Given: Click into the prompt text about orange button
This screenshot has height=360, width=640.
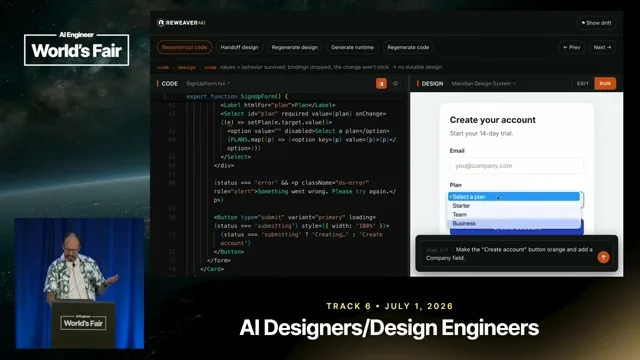Looking at the screenshot, I should point(509,253).
